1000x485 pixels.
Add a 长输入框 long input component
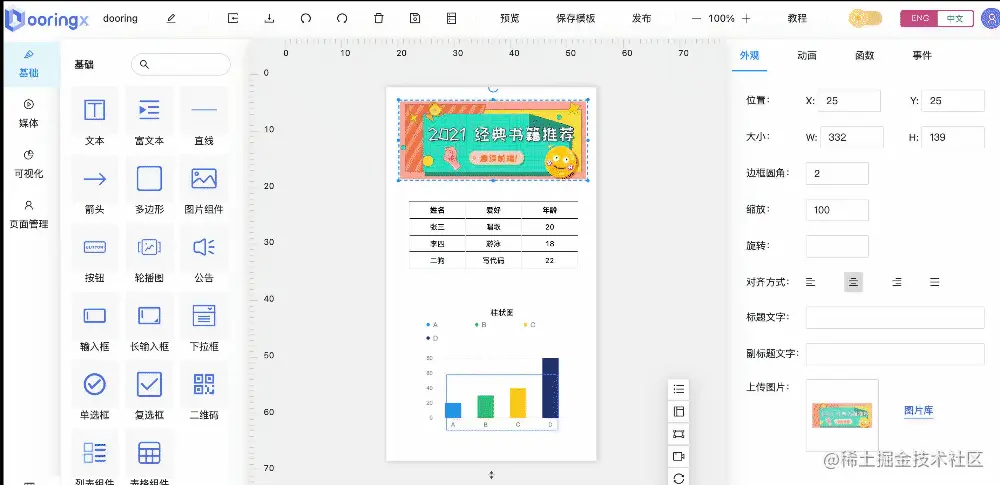point(149,324)
